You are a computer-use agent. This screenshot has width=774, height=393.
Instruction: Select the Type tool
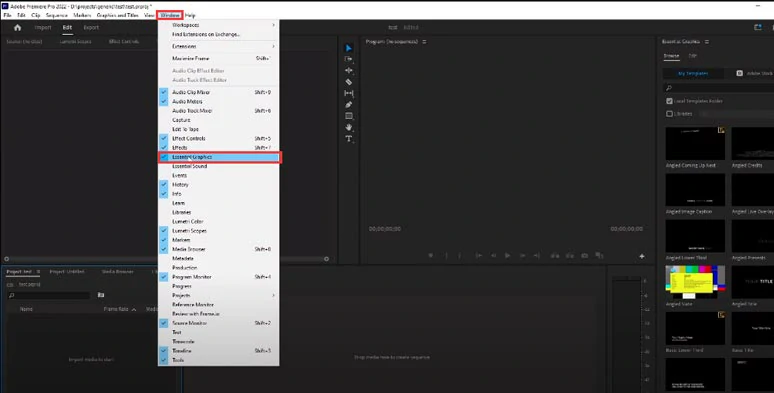coord(348,139)
